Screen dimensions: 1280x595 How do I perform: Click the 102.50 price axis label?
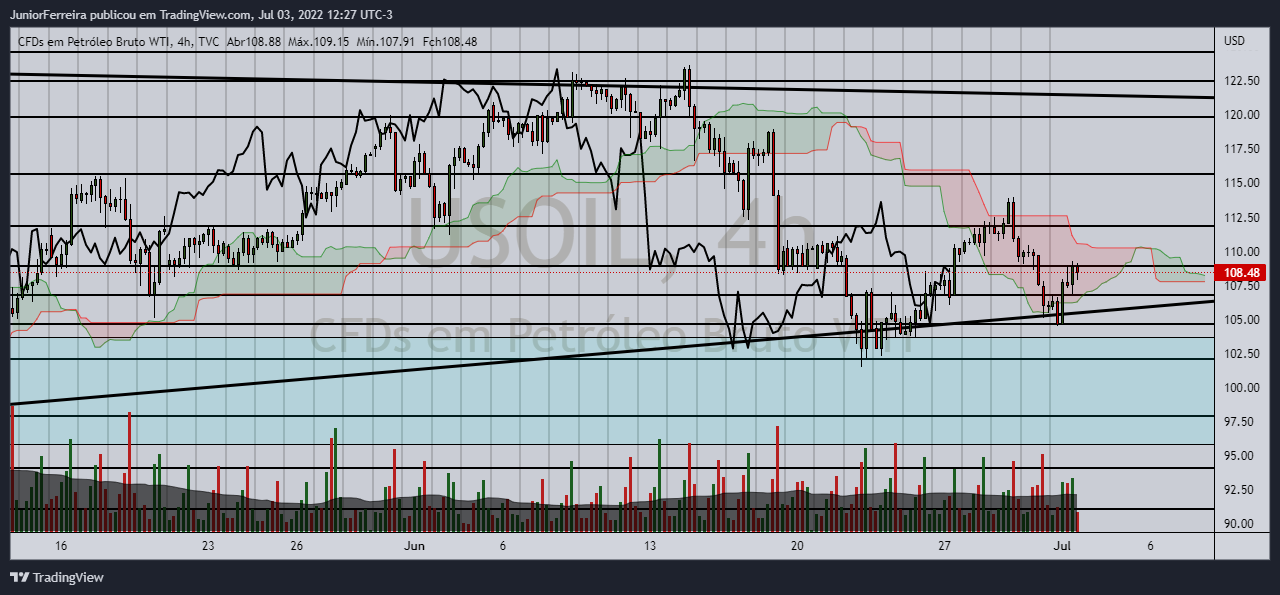click(x=1241, y=353)
